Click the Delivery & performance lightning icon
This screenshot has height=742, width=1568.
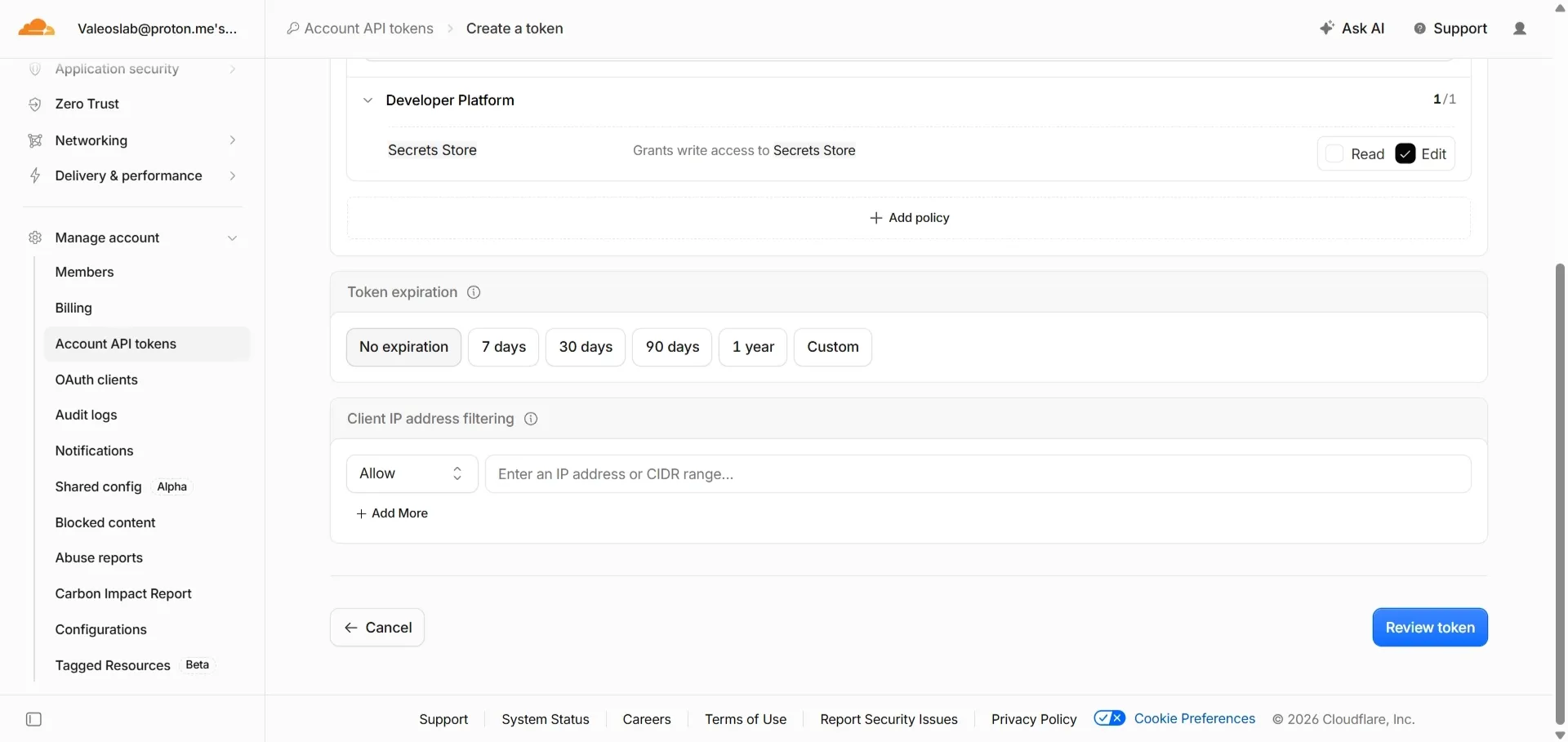tap(35, 176)
